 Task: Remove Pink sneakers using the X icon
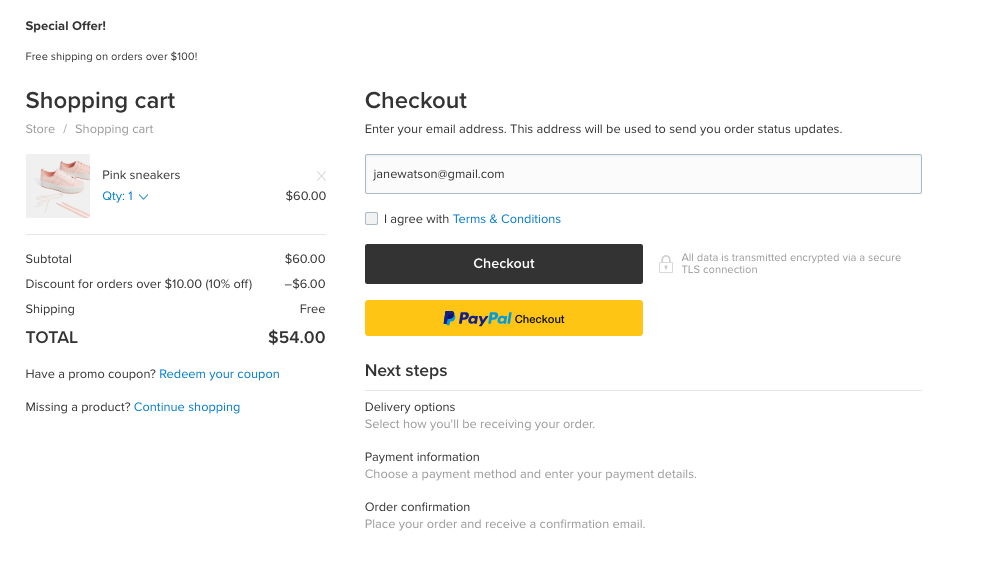(x=321, y=176)
